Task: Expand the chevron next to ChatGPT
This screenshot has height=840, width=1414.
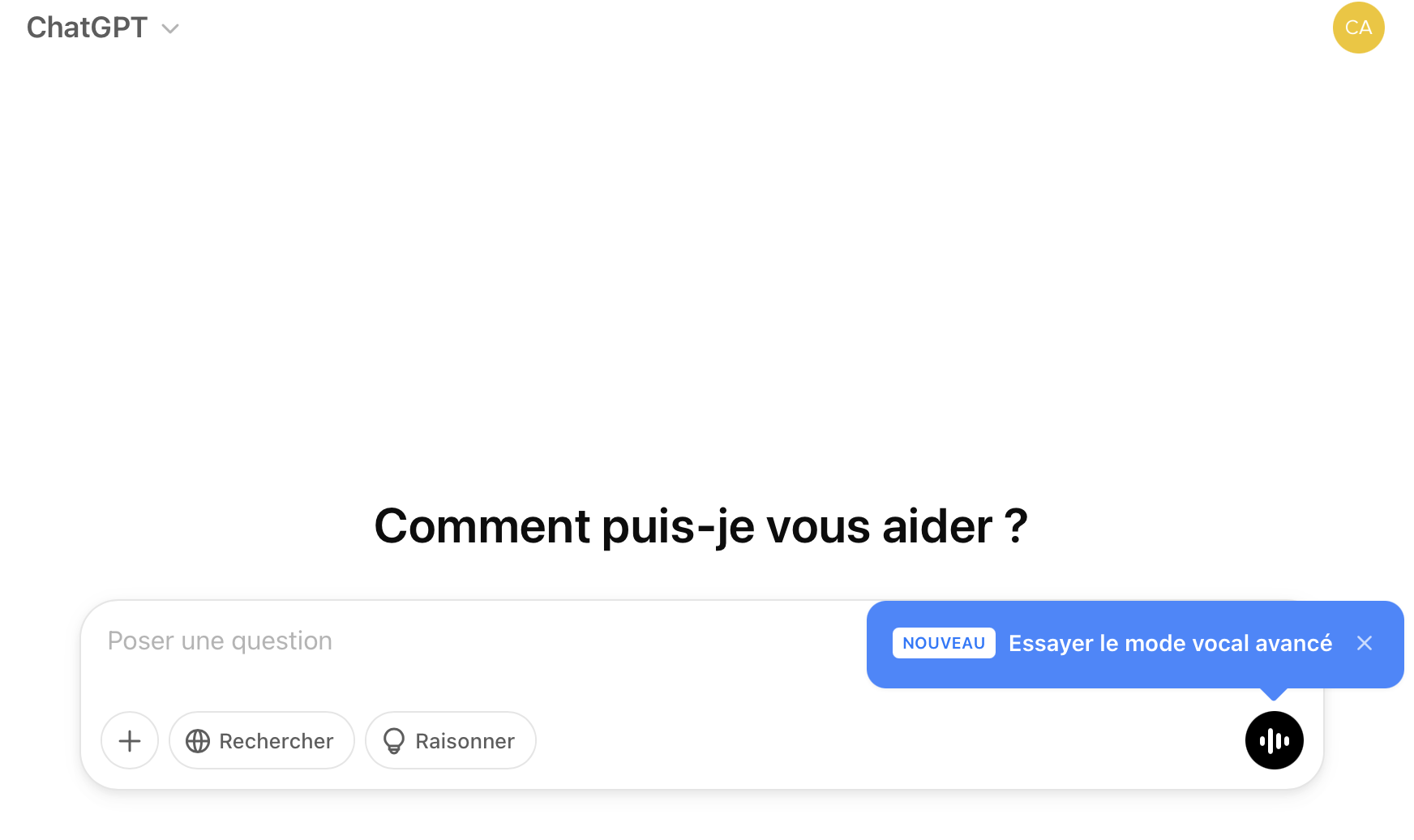Action: click(x=170, y=29)
